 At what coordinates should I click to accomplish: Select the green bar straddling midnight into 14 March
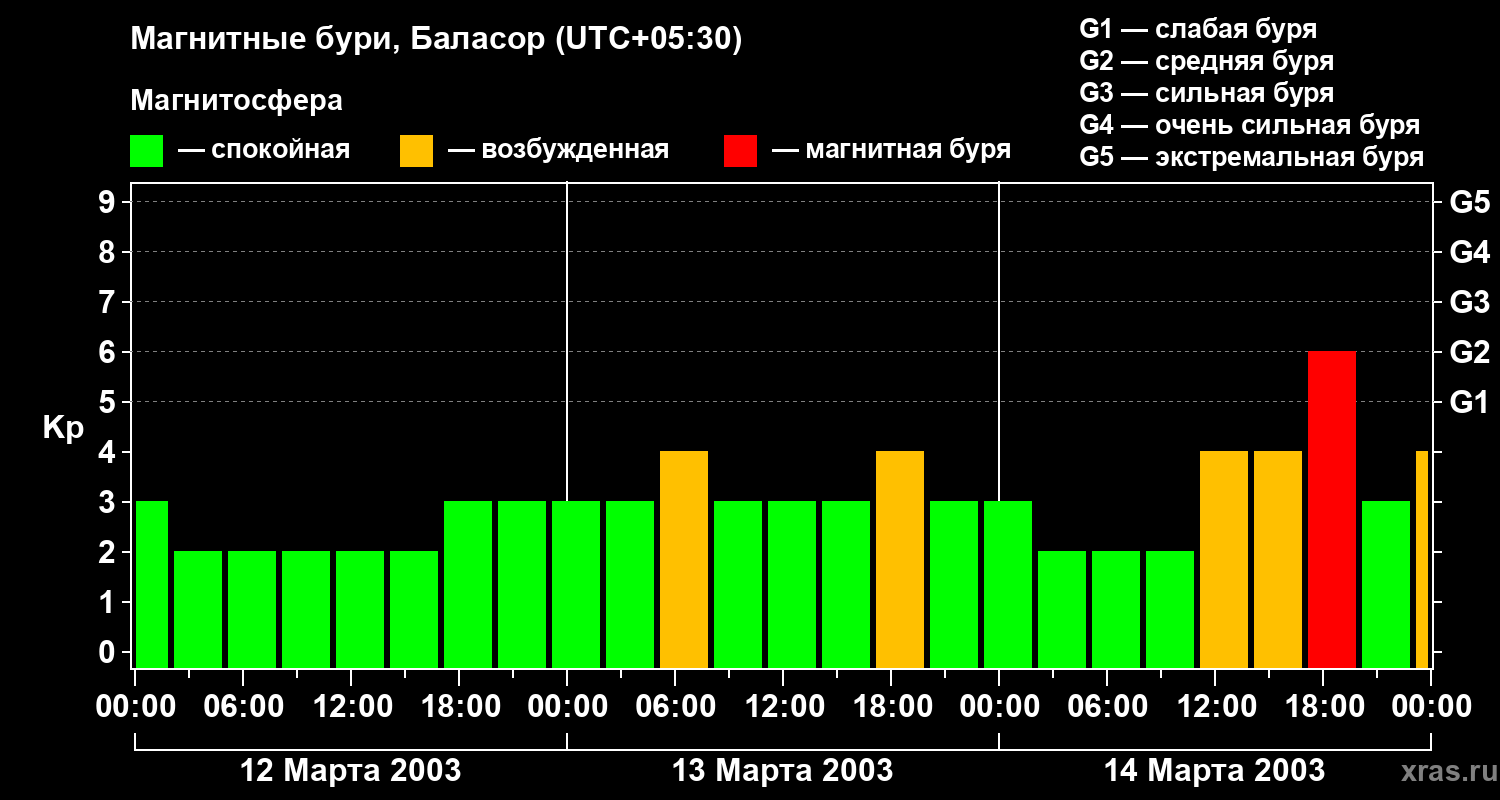tap(1008, 585)
